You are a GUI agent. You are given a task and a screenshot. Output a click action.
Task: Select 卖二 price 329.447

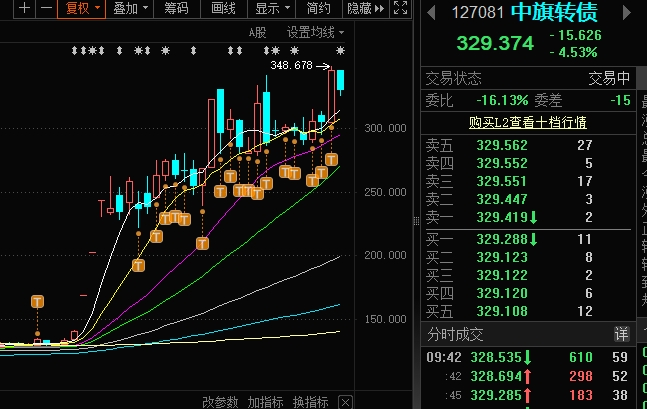pyautogui.click(x=502, y=199)
